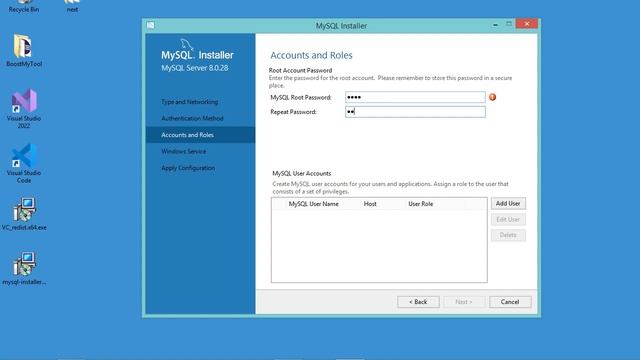Click the Delete user button
This screenshot has height=360, width=640.
click(508, 235)
